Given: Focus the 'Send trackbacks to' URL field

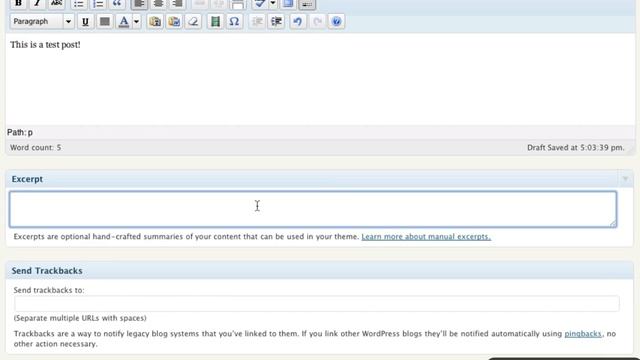Looking at the screenshot, I should pos(317,304).
